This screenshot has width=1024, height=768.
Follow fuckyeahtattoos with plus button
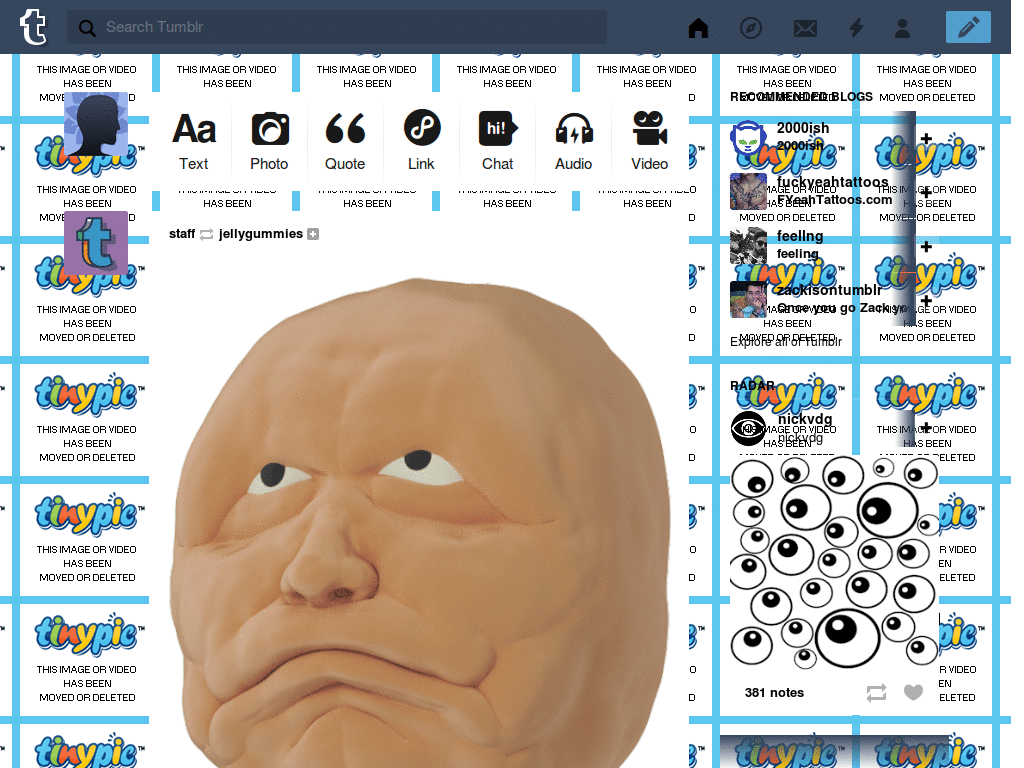pyautogui.click(x=926, y=193)
